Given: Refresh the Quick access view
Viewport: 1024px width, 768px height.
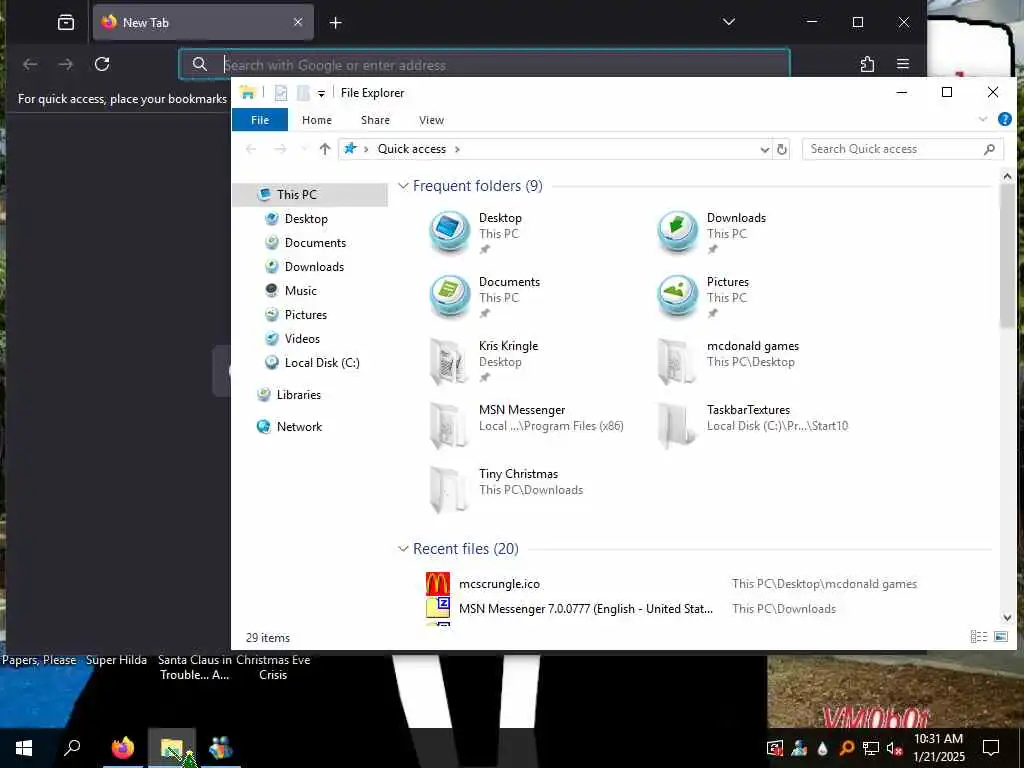Looking at the screenshot, I should (781, 150).
